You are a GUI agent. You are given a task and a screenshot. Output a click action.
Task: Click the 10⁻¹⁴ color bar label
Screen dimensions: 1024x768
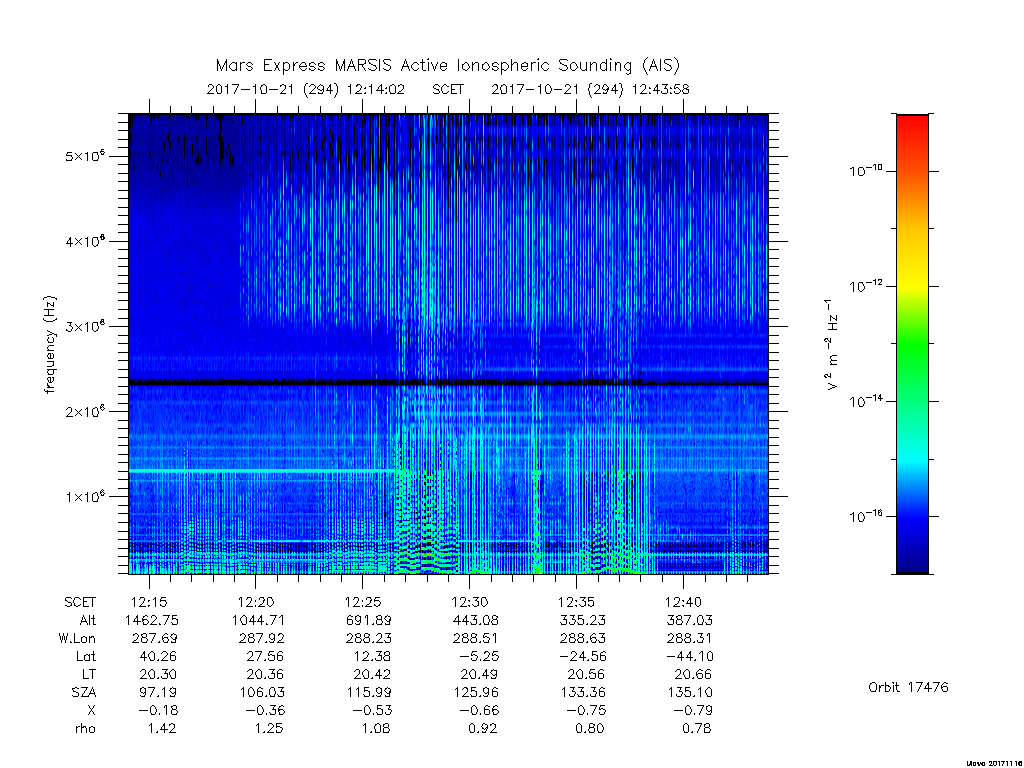(x=865, y=401)
